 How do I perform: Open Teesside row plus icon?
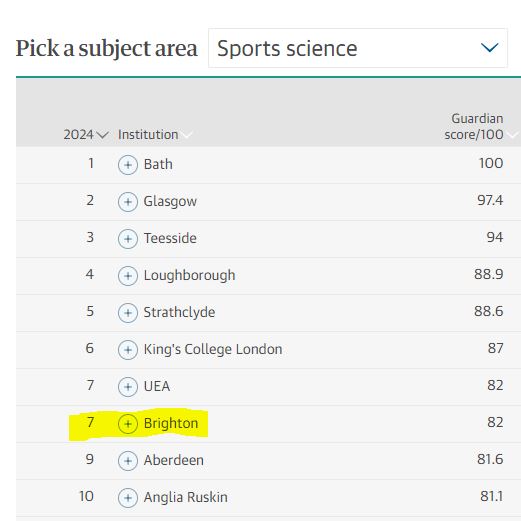(x=128, y=239)
